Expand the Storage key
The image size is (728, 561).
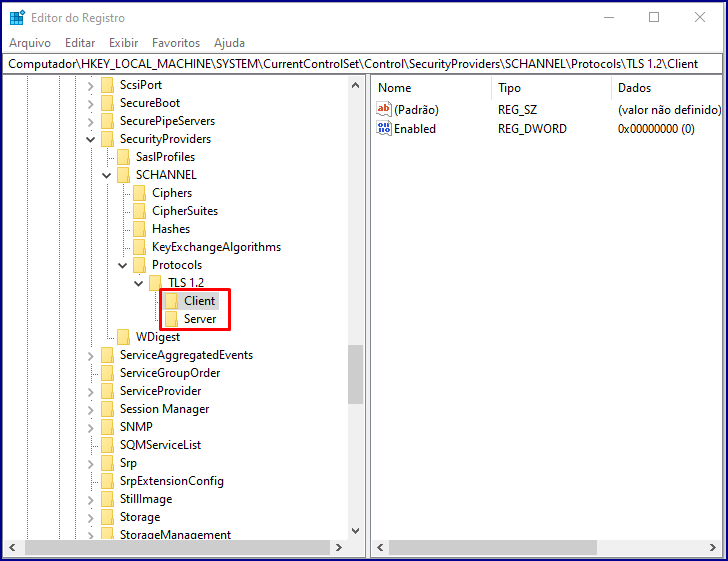click(x=91, y=518)
